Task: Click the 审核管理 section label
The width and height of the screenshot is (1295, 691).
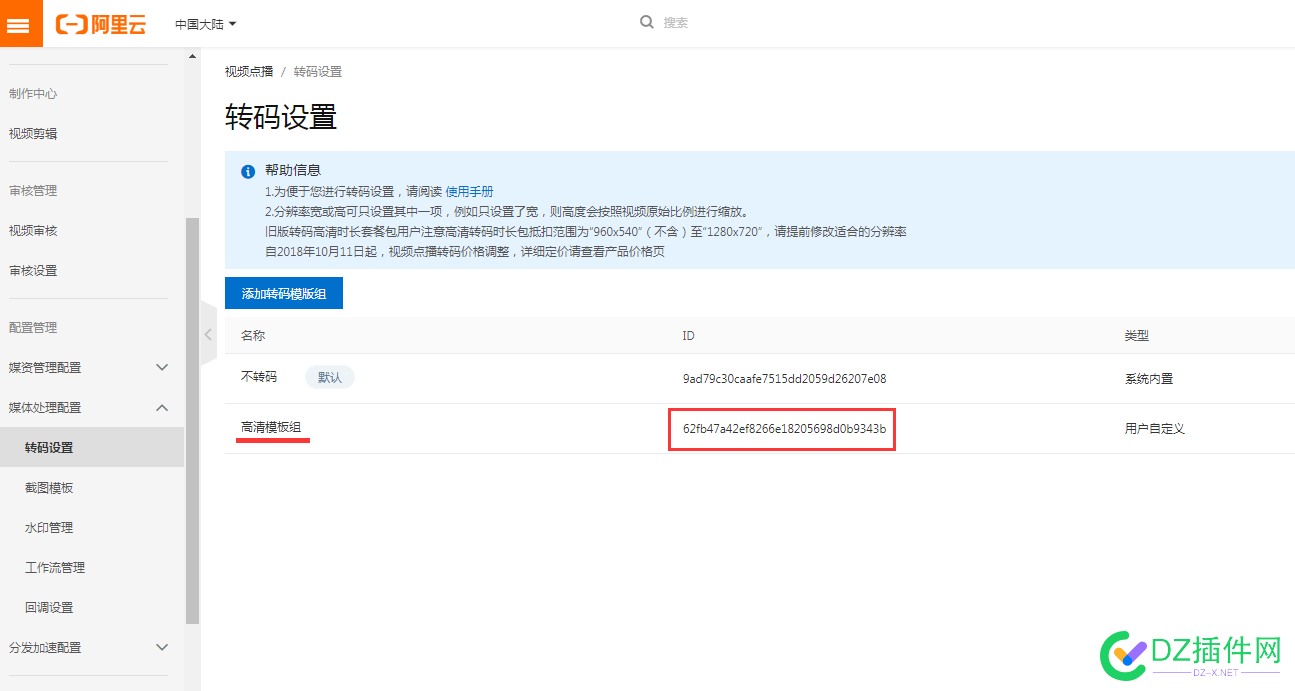Action: [x=33, y=190]
